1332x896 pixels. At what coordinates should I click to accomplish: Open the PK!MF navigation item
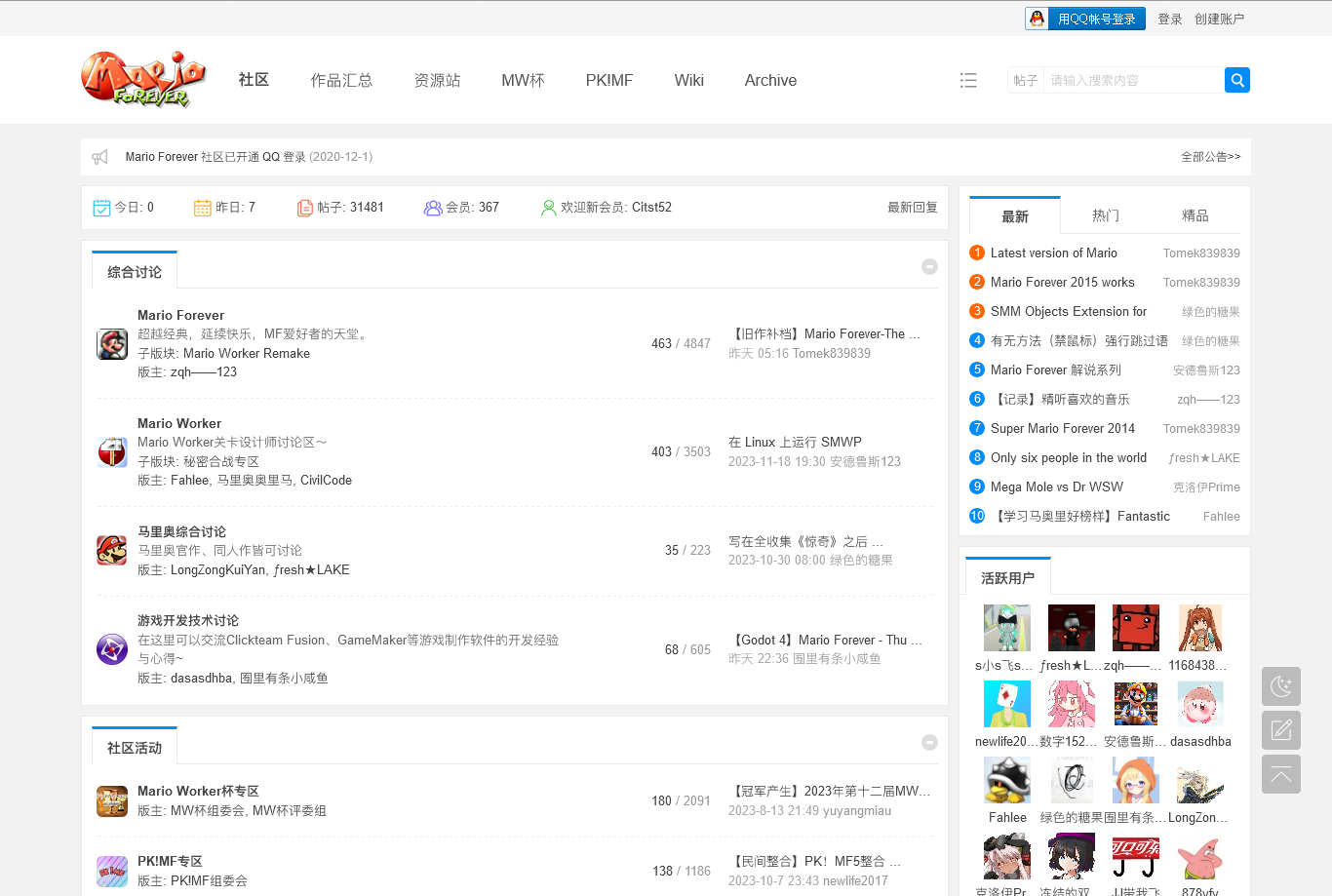(609, 80)
